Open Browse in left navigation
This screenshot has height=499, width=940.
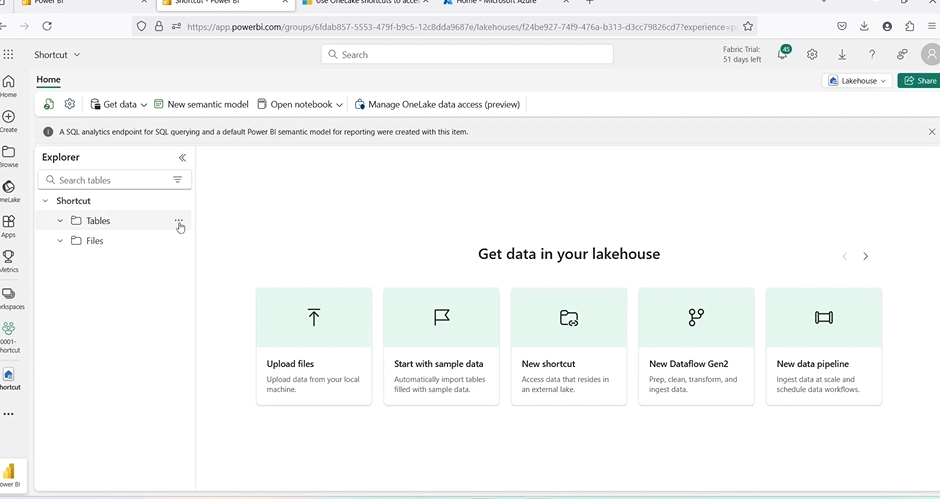[x=8, y=156]
